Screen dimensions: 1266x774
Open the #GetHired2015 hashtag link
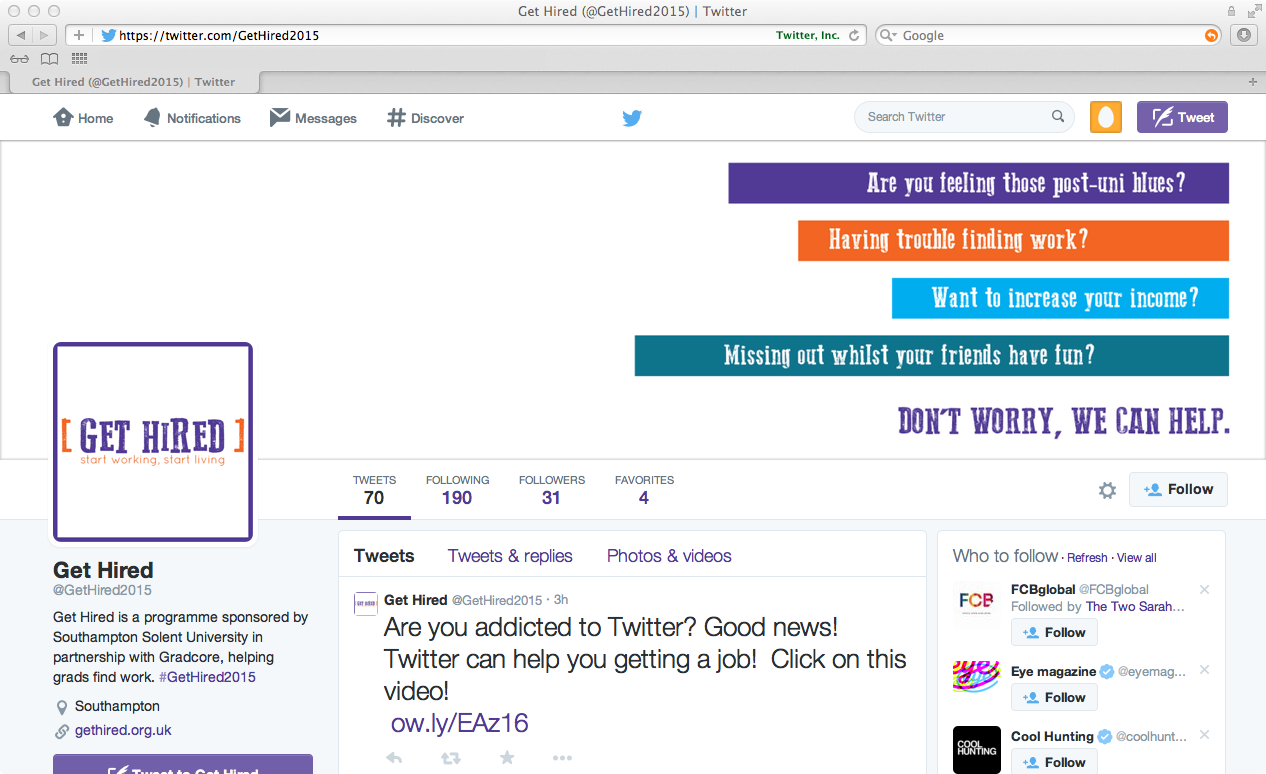pyautogui.click(x=207, y=677)
